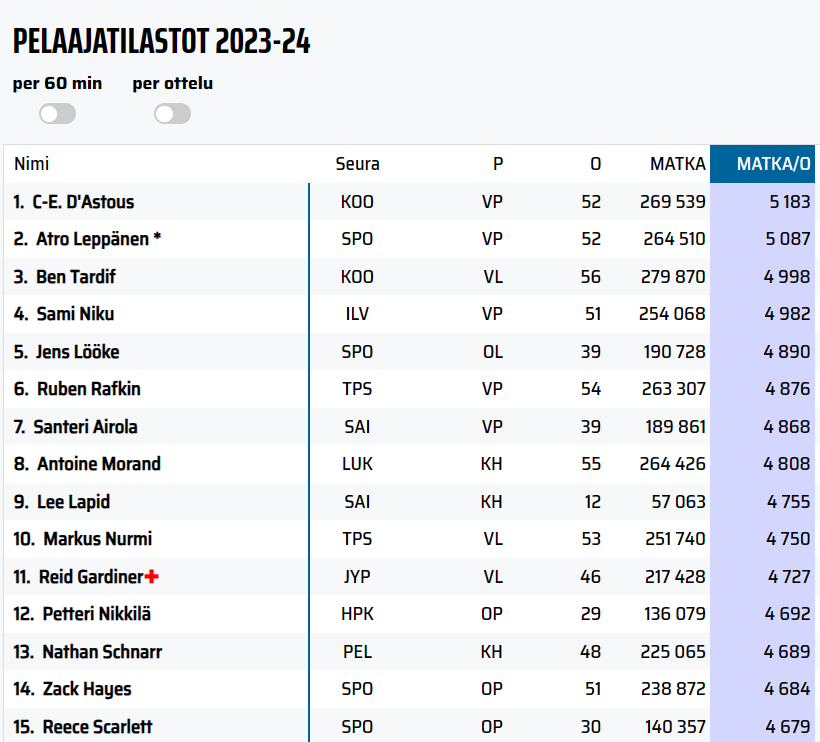Screen dimensions: 820x742
Task: Open Ruben Rafkin player page
Action: point(89,389)
